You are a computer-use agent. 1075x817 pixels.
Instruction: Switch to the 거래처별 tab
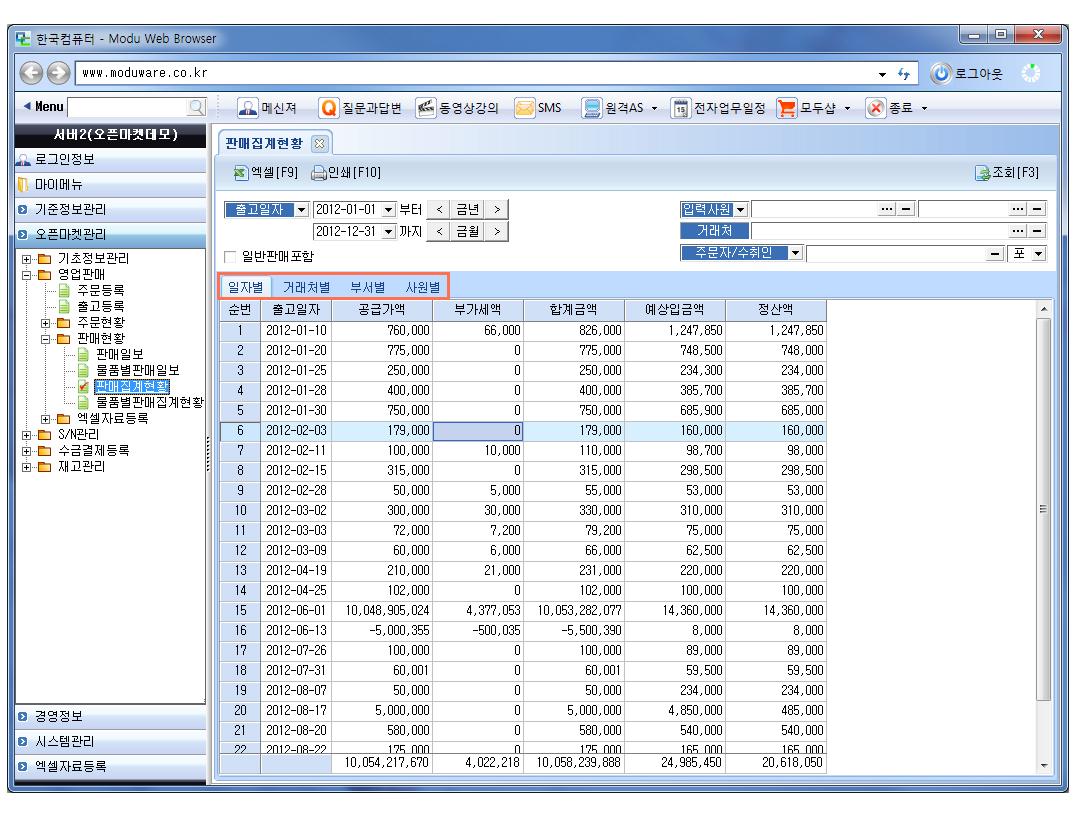[306, 286]
